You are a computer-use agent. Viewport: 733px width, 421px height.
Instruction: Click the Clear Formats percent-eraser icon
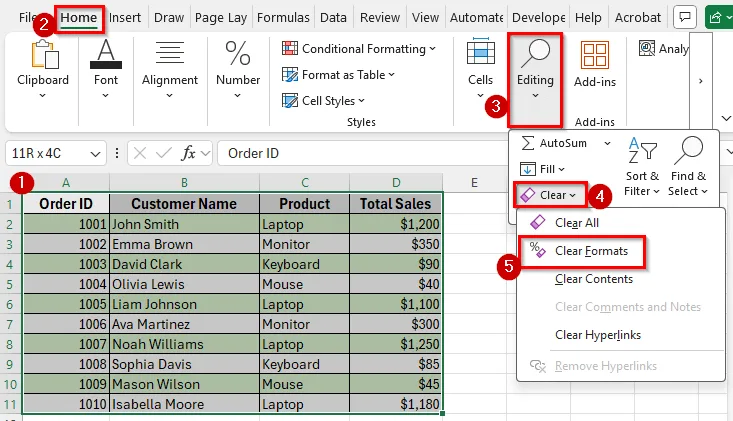tap(538, 250)
